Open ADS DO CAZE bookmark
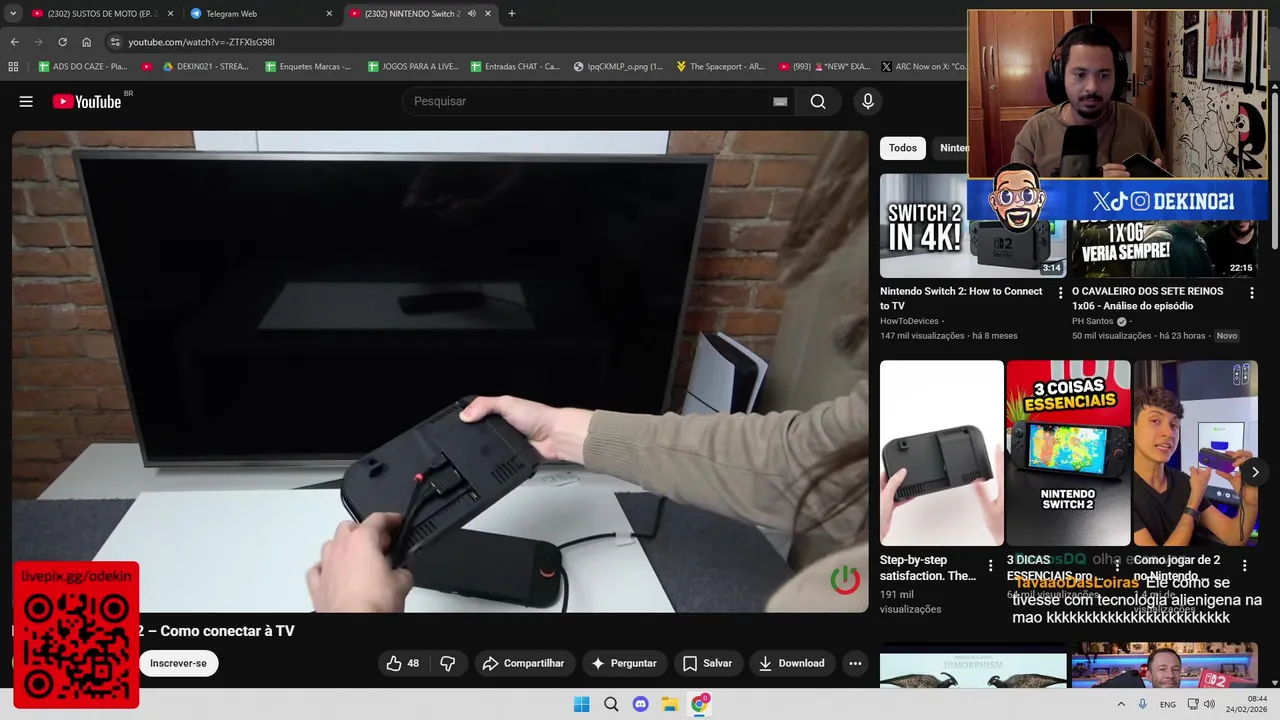1280x720 pixels. click(x=83, y=67)
